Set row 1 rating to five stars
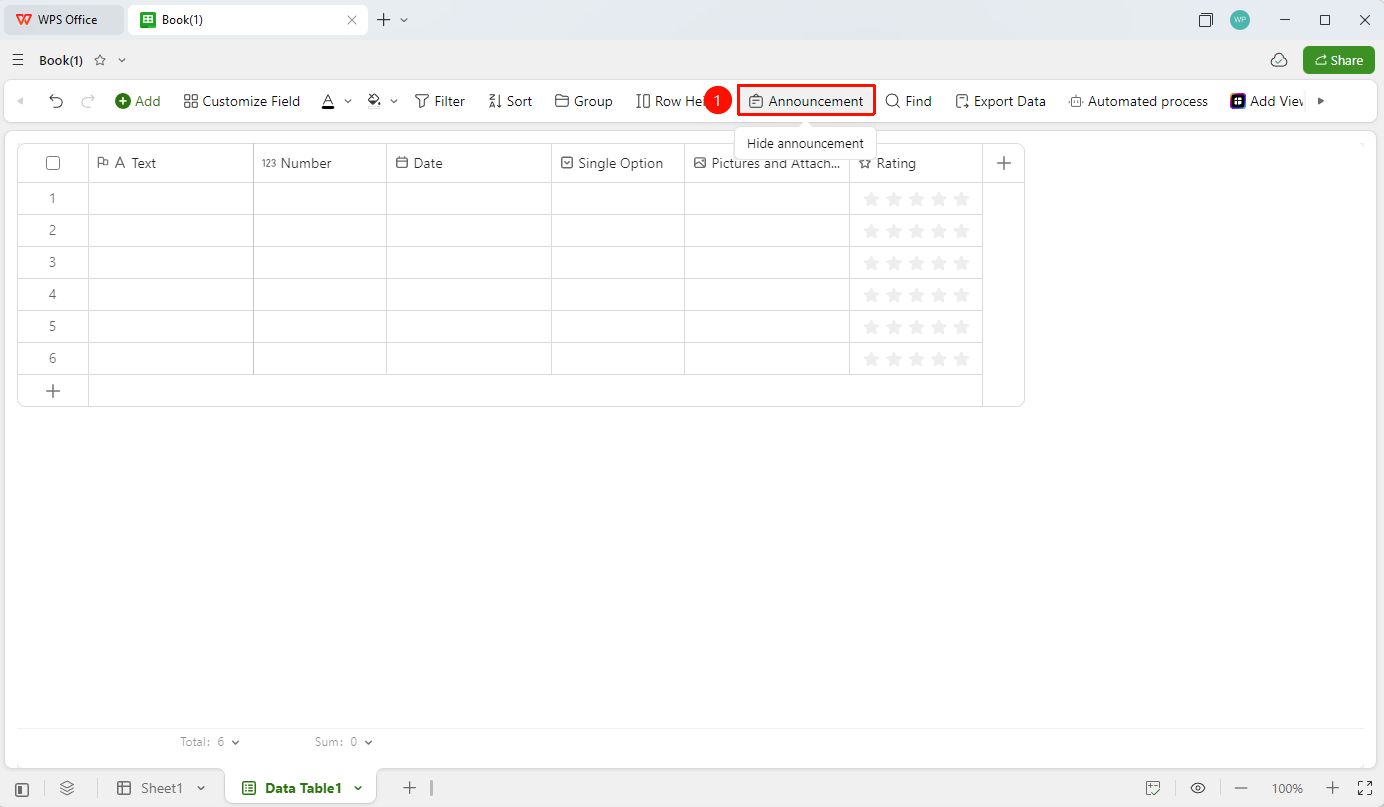Screen dimensions: 1384x807 click(961, 199)
